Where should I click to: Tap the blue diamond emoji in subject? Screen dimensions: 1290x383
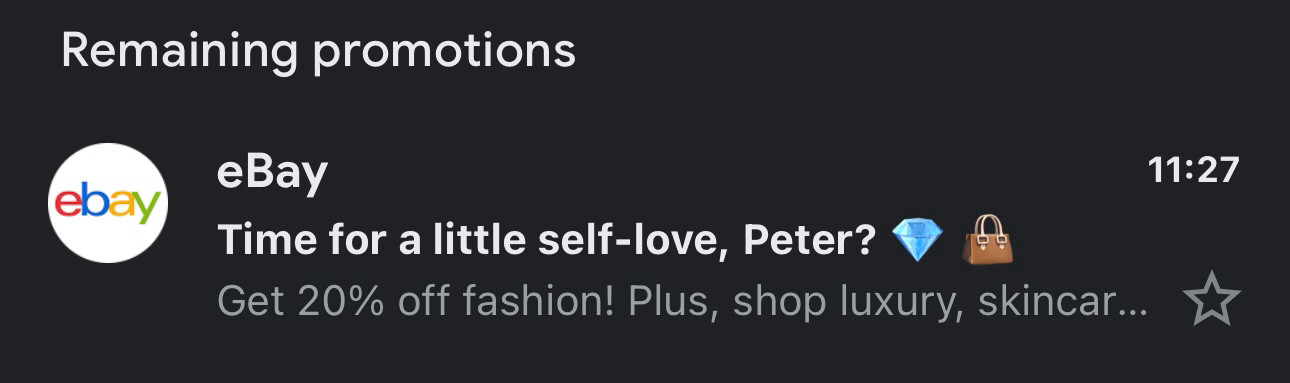916,241
